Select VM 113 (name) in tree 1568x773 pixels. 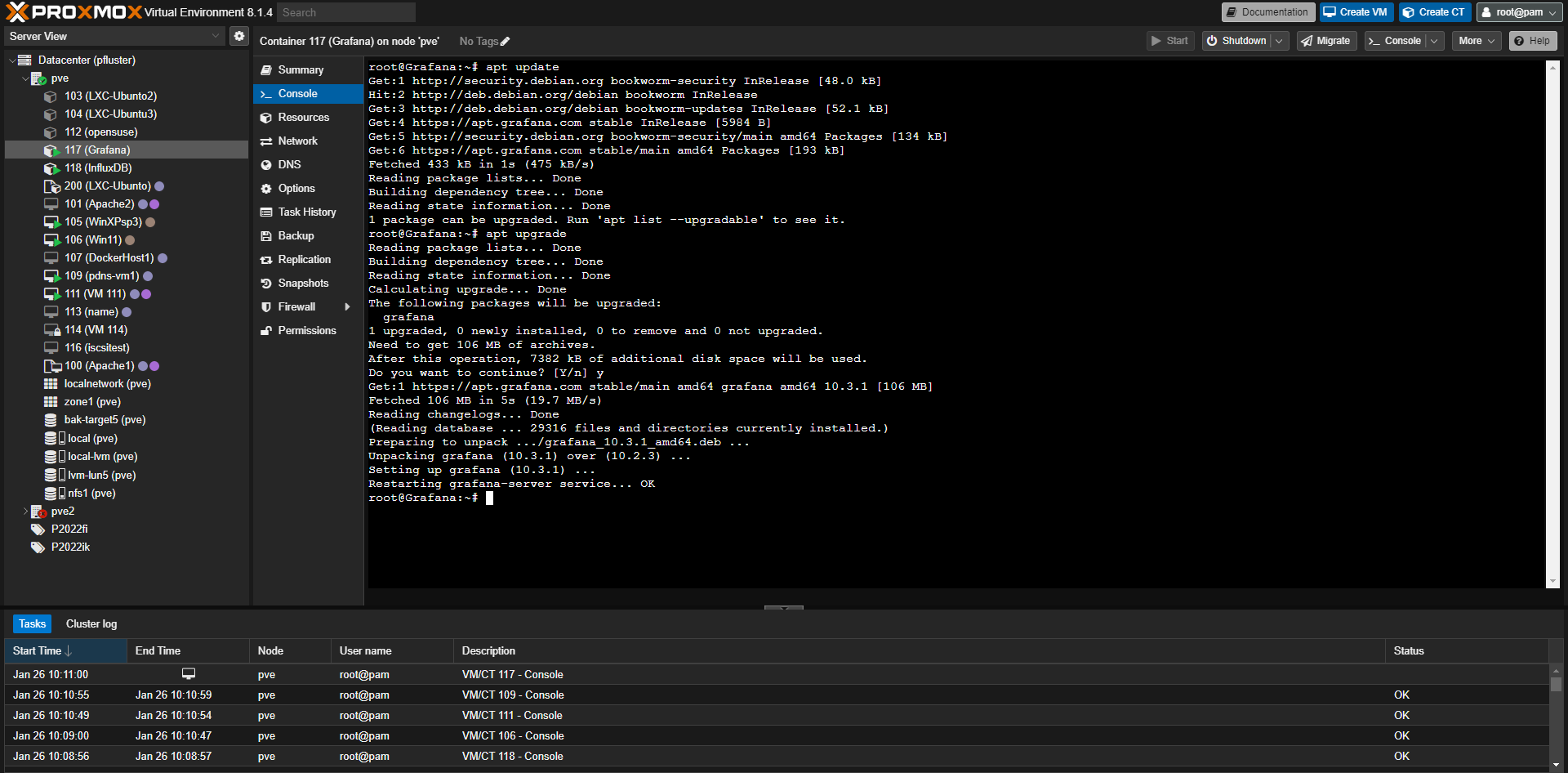(91, 312)
